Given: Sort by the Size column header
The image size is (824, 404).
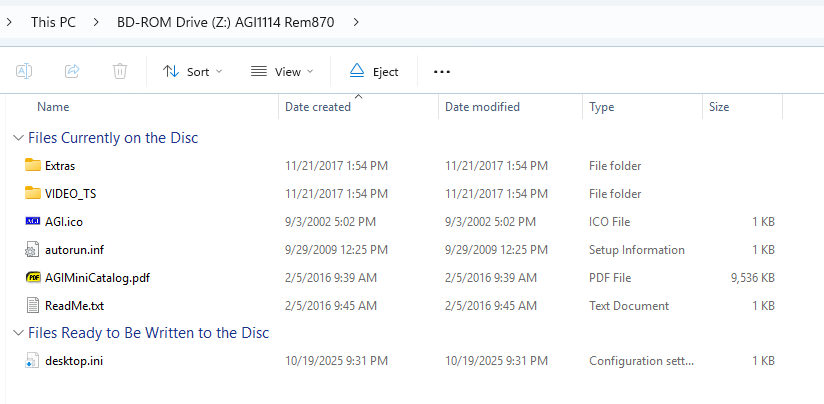Looking at the screenshot, I should click(719, 107).
